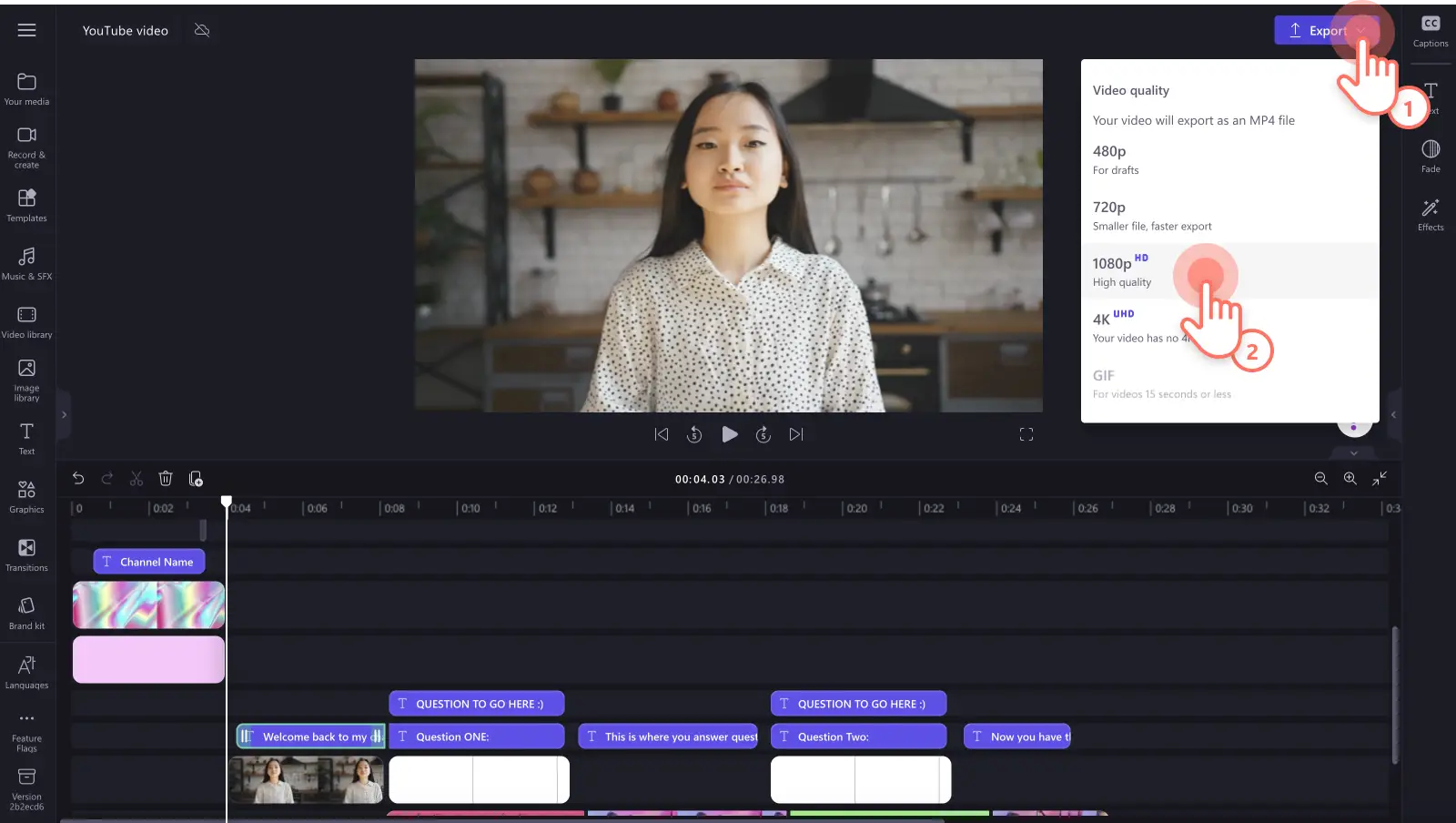The image size is (1456, 823).
Task: Split clip with scissors tool
Action: pyautogui.click(x=136, y=478)
